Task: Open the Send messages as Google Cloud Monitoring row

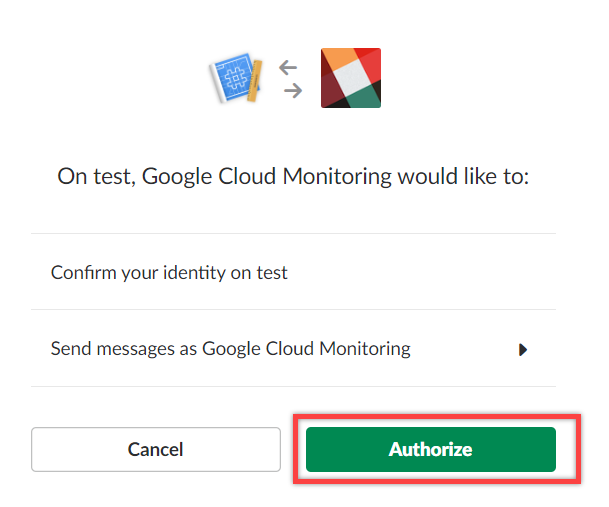Action: 293,348
